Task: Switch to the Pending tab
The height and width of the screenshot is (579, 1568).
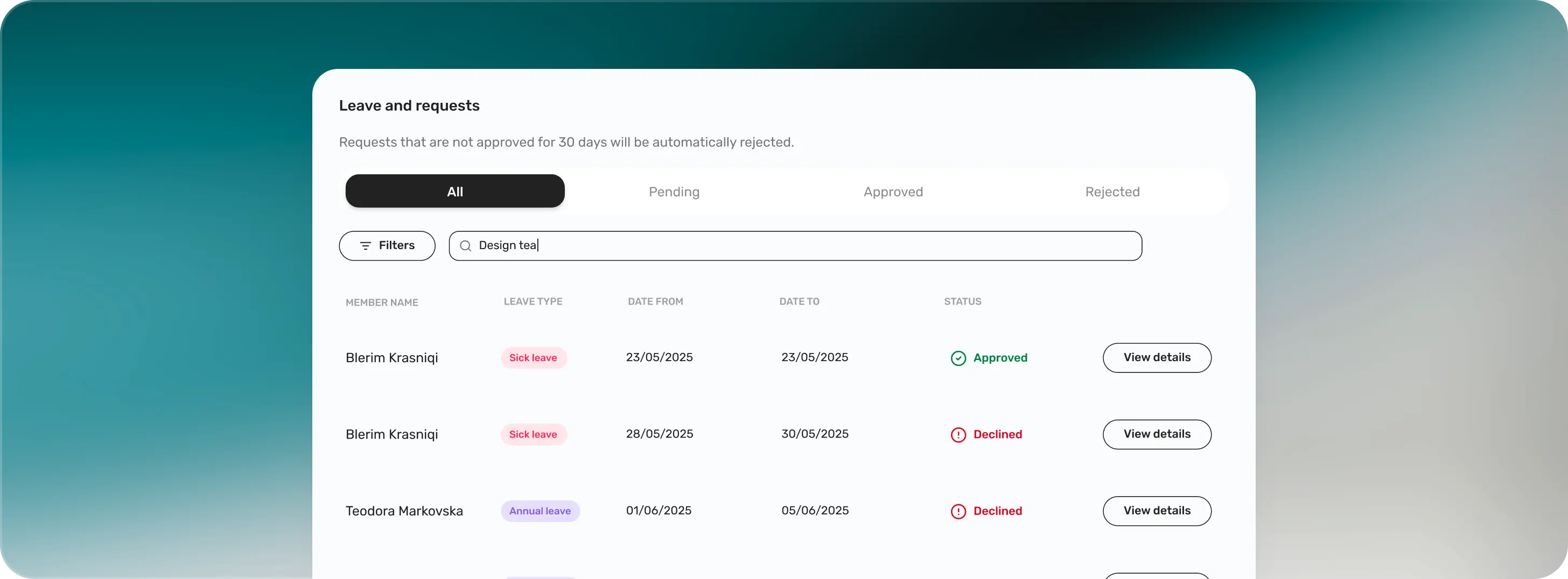Action: pyautogui.click(x=674, y=192)
